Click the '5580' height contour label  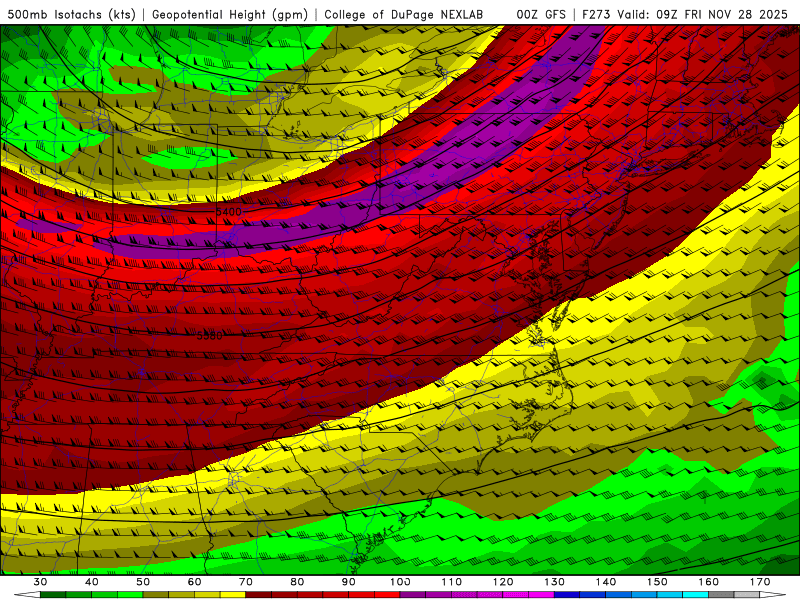pos(210,335)
